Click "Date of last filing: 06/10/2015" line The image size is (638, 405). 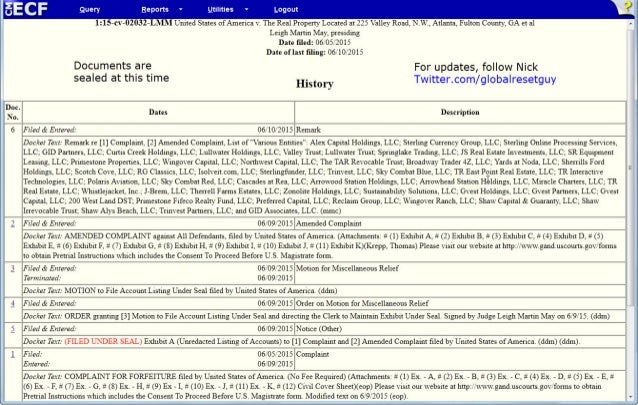click(315, 52)
